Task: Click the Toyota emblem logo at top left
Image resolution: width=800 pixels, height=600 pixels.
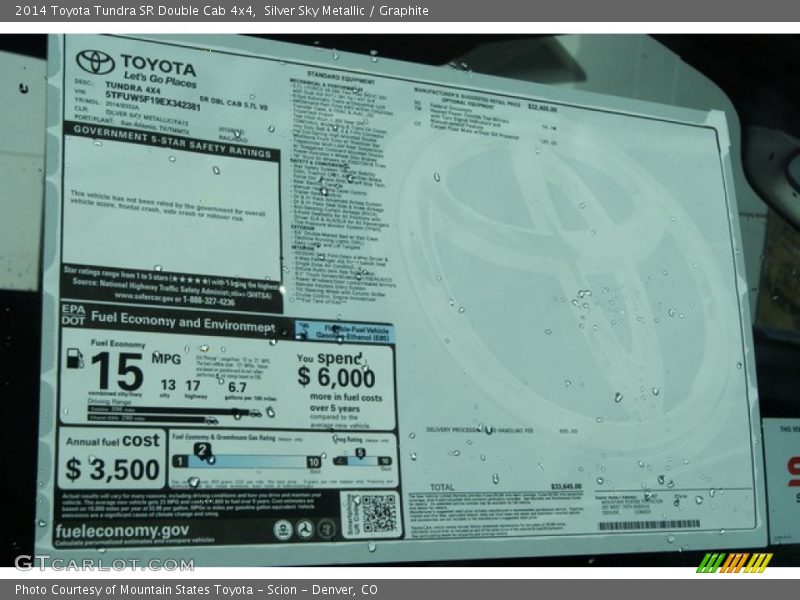Action: click(95, 62)
